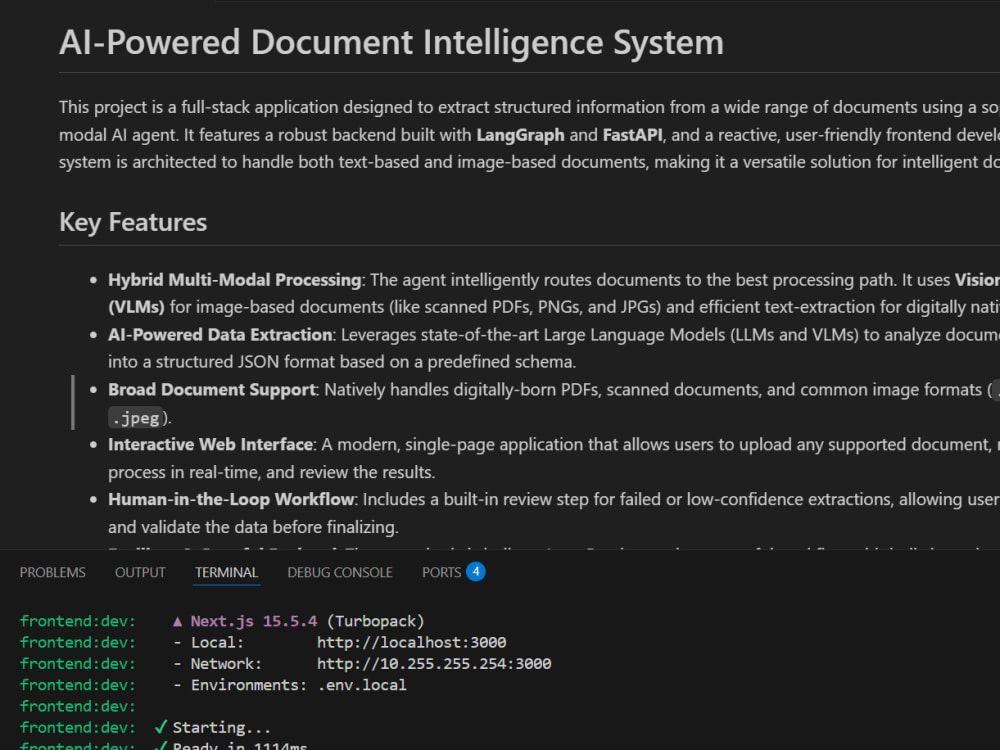
Task: Click the 'AI-Powered Document Intelligence System' heading
Action: click(392, 43)
